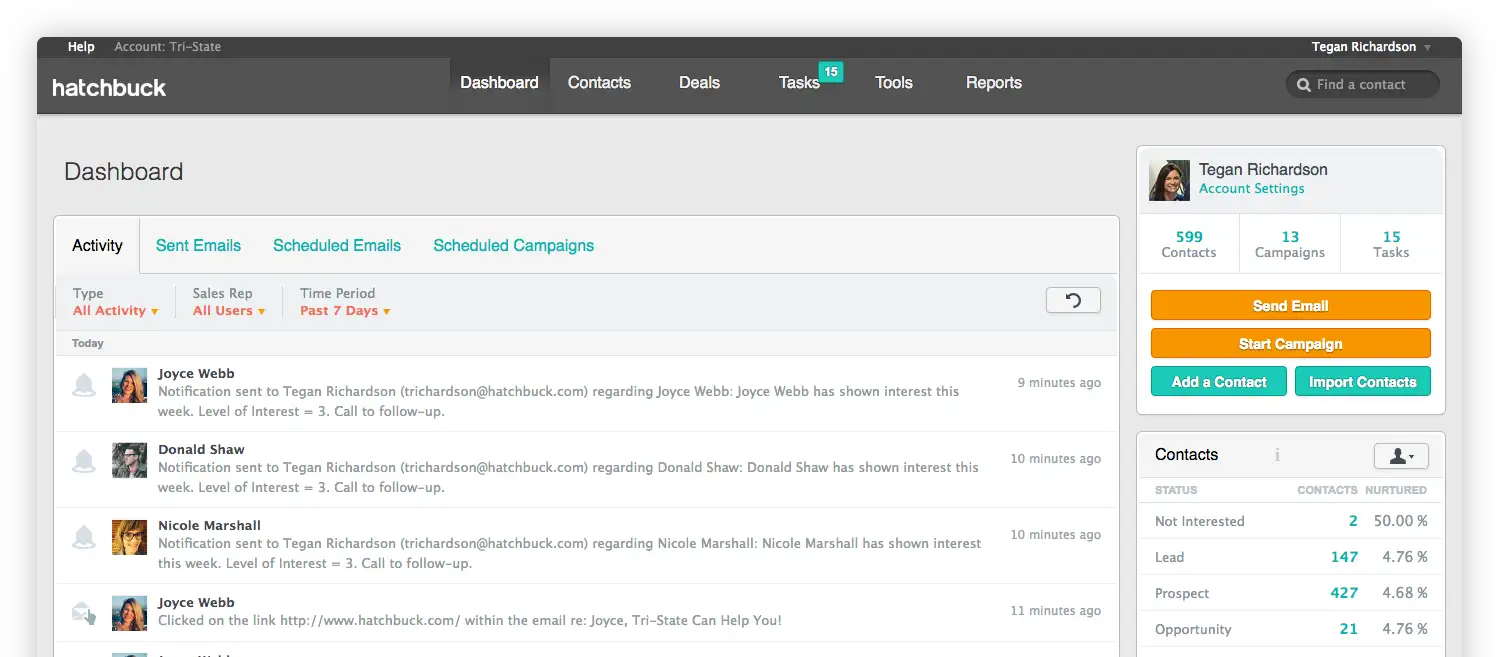Click the Today date header
Screen dimensions: 1499x657
coord(87,343)
